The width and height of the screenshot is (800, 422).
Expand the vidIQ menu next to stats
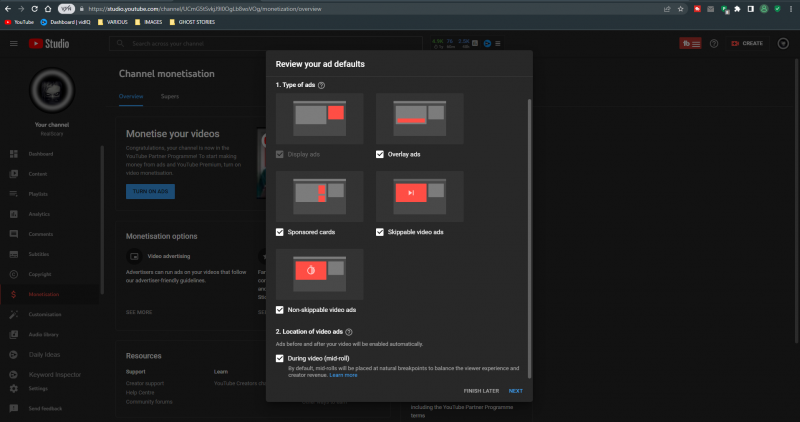pos(498,44)
